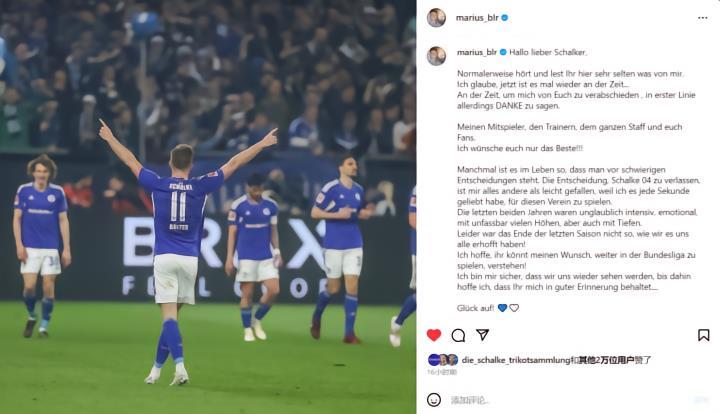Click marius_blr username in caption

tap(477, 52)
